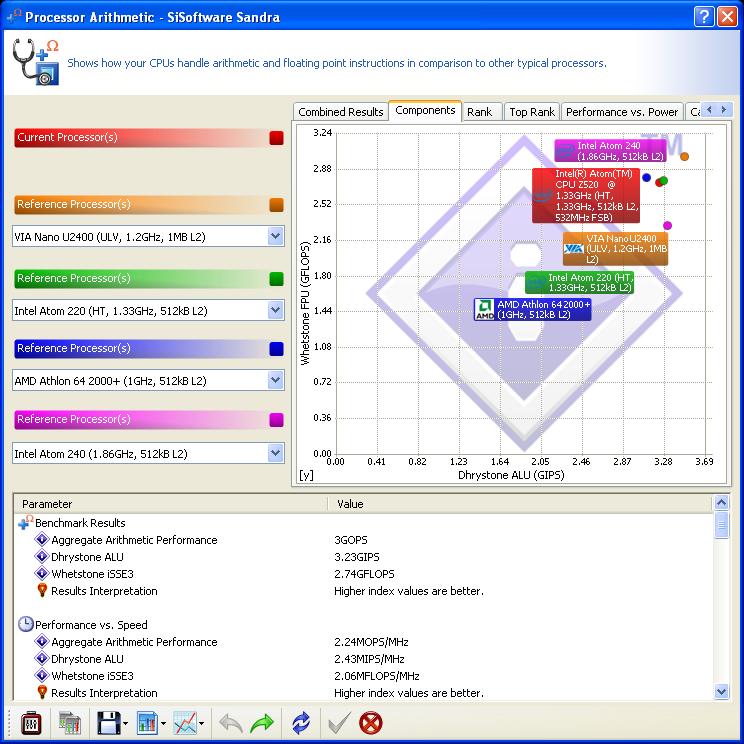This screenshot has height=744, width=744.
Task: Click the Value column header
Action: (521, 504)
